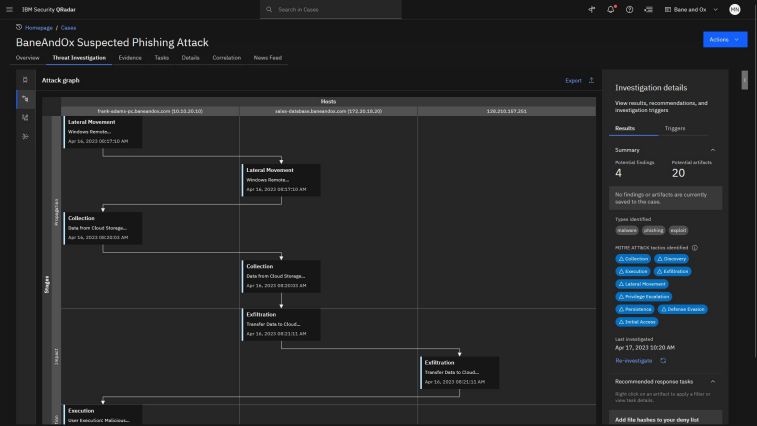Open the Actions dropdown button

(x=725, y=39)
